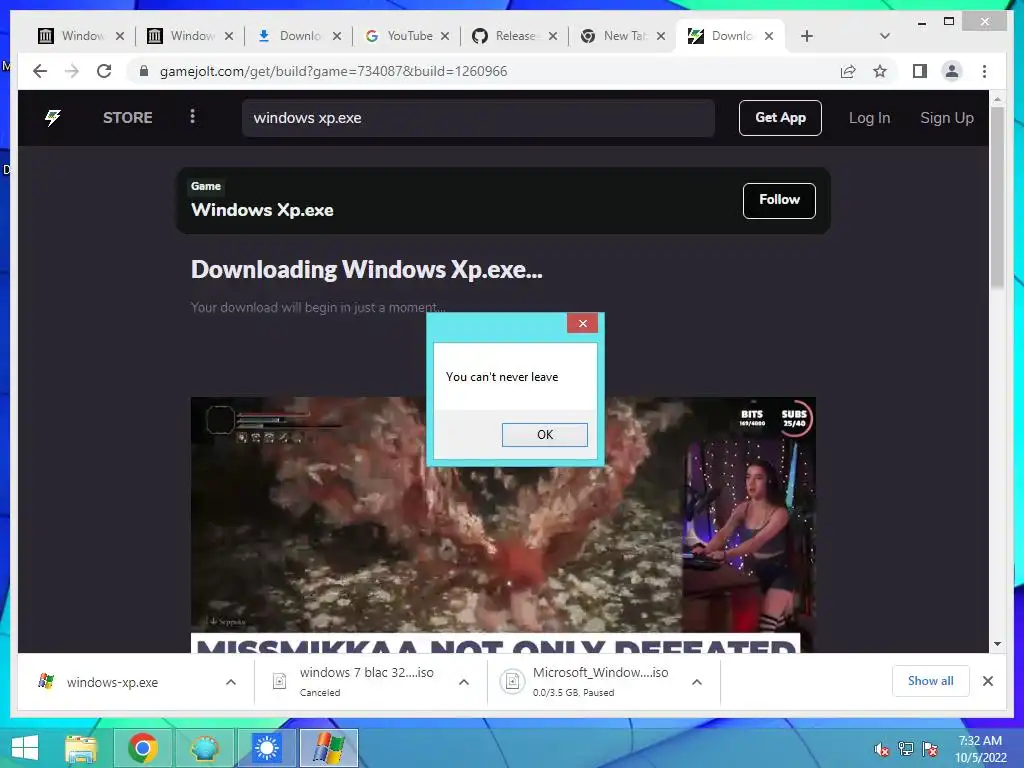Open the Windows Start button
1024x768 pixels.
coord(25,748)
